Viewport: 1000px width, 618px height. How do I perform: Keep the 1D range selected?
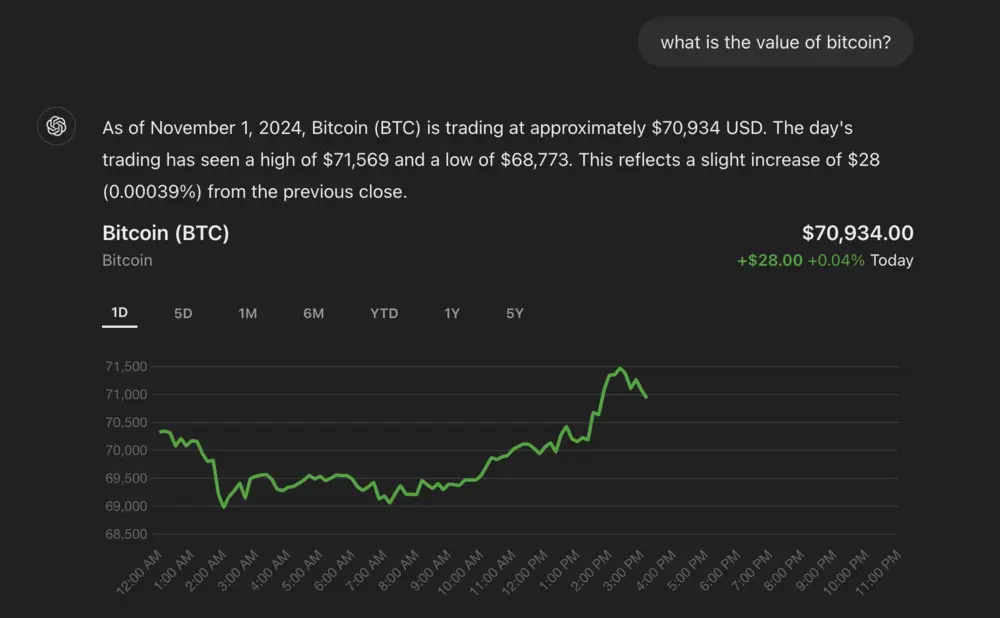tap(119, 312)
